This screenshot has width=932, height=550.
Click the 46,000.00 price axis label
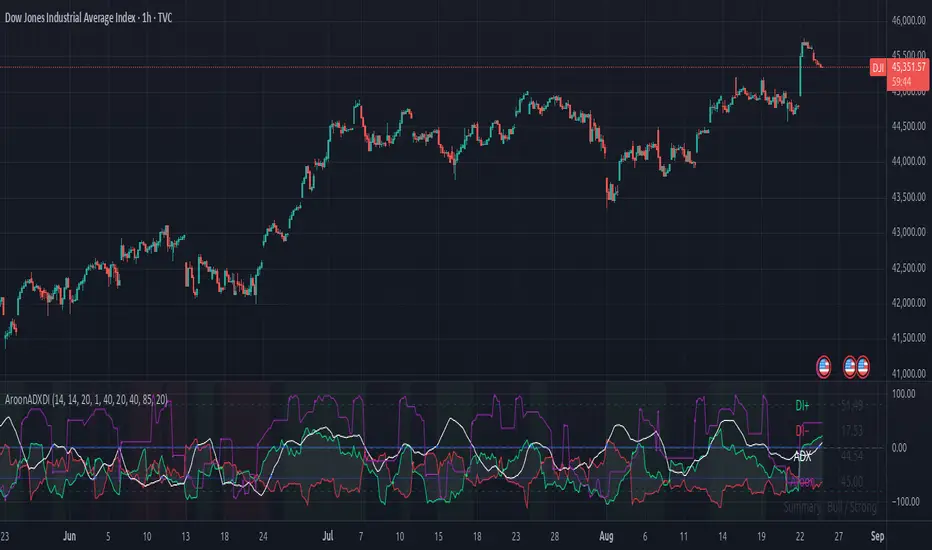point(908,20)
